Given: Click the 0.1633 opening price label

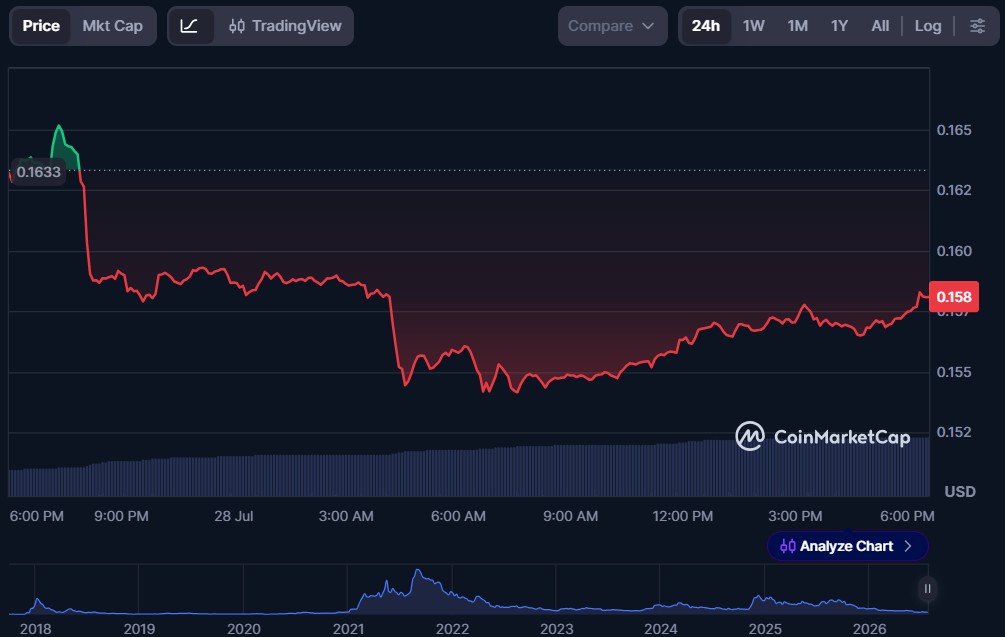Looking at the screenshot, I should point(38,172).
